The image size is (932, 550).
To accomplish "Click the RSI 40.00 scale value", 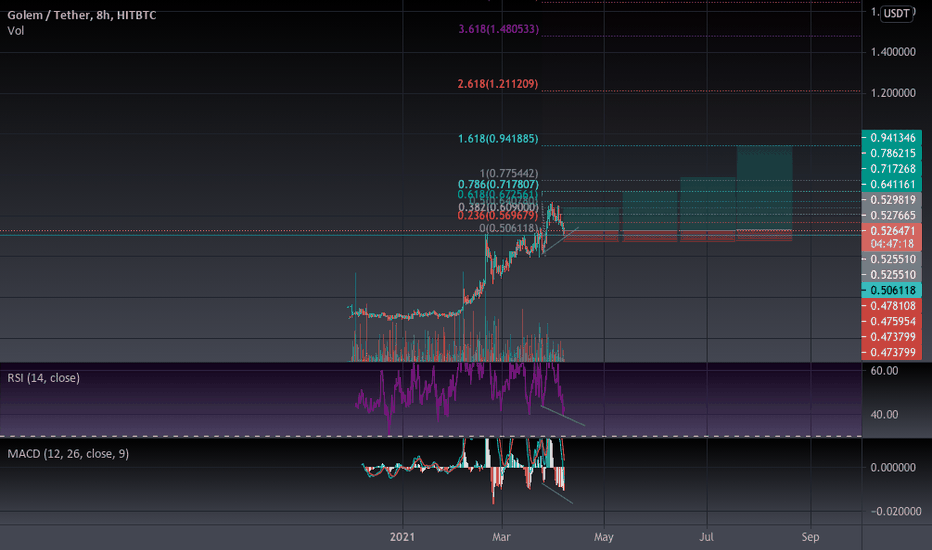I will (x=884, y=414).
